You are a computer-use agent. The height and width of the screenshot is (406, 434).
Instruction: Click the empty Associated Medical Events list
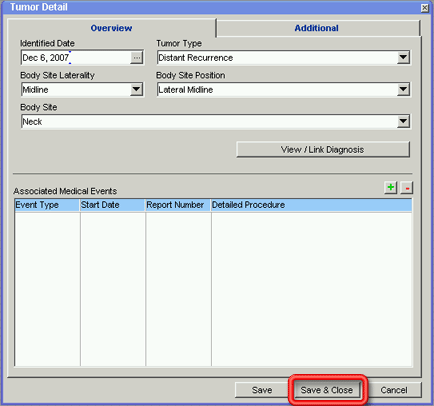(x=213, y=289)
